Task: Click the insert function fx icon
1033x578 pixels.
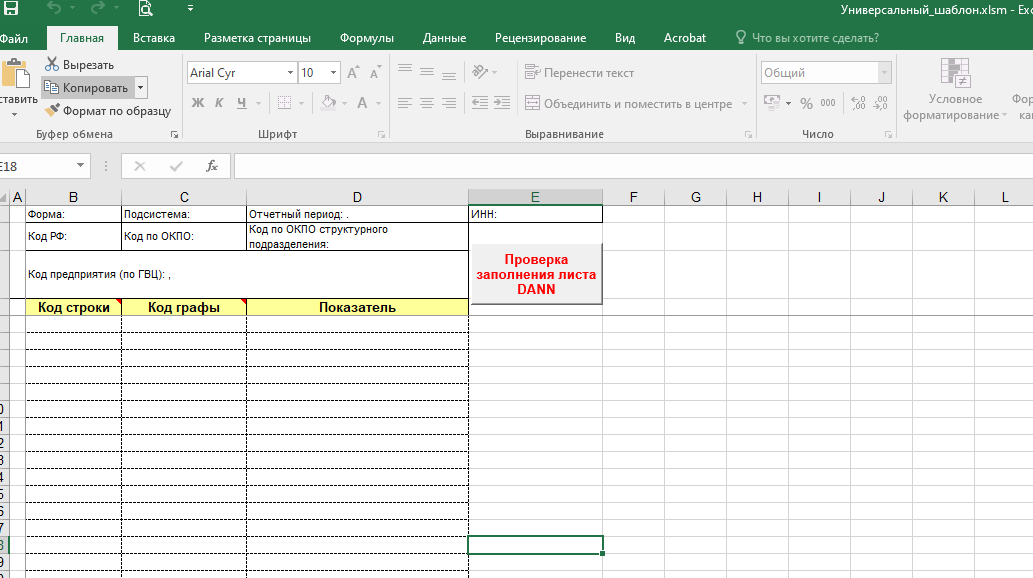Action: pyautogui.click(x=211, y=166)
